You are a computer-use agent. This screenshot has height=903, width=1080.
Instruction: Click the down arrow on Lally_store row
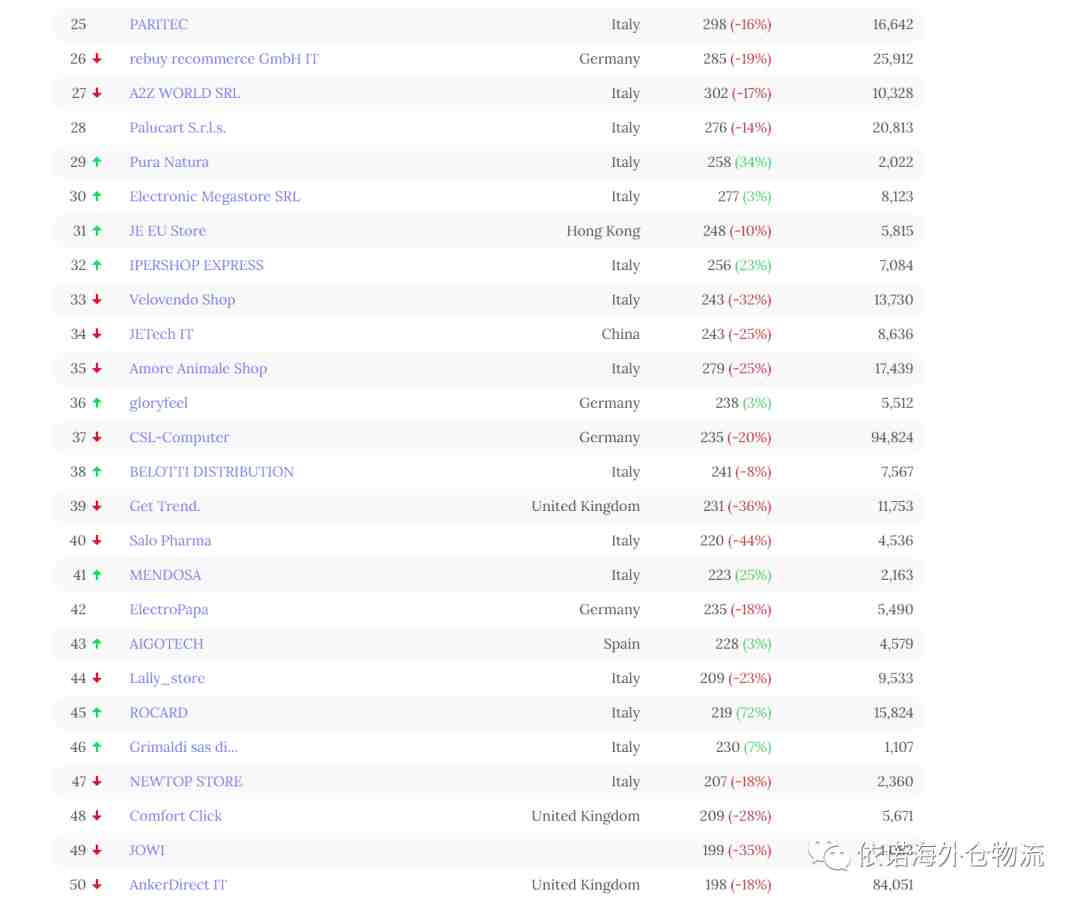[97, 679]
